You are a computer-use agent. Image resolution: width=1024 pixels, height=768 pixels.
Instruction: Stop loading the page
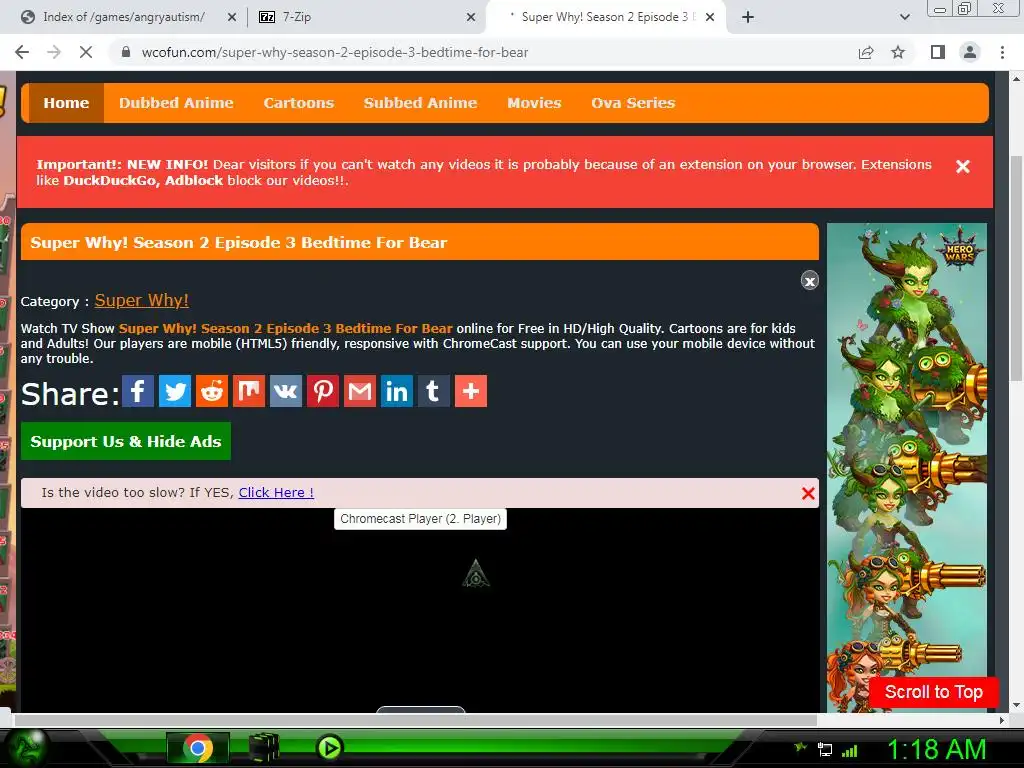click(86, 52)
